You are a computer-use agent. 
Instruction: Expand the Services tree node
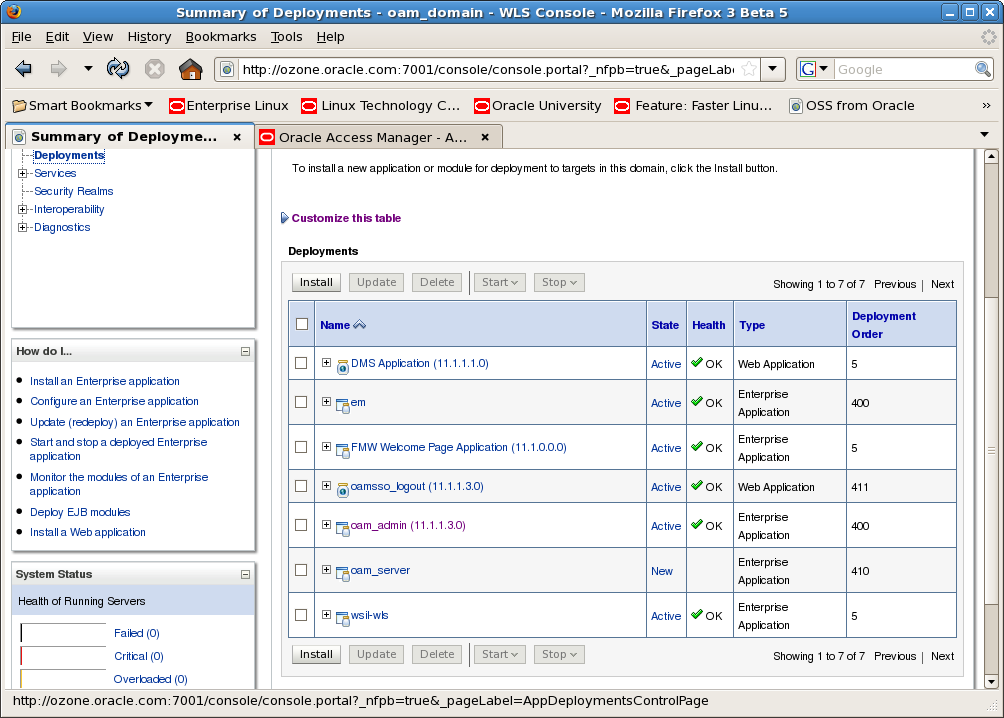click(x=22, y=173)
